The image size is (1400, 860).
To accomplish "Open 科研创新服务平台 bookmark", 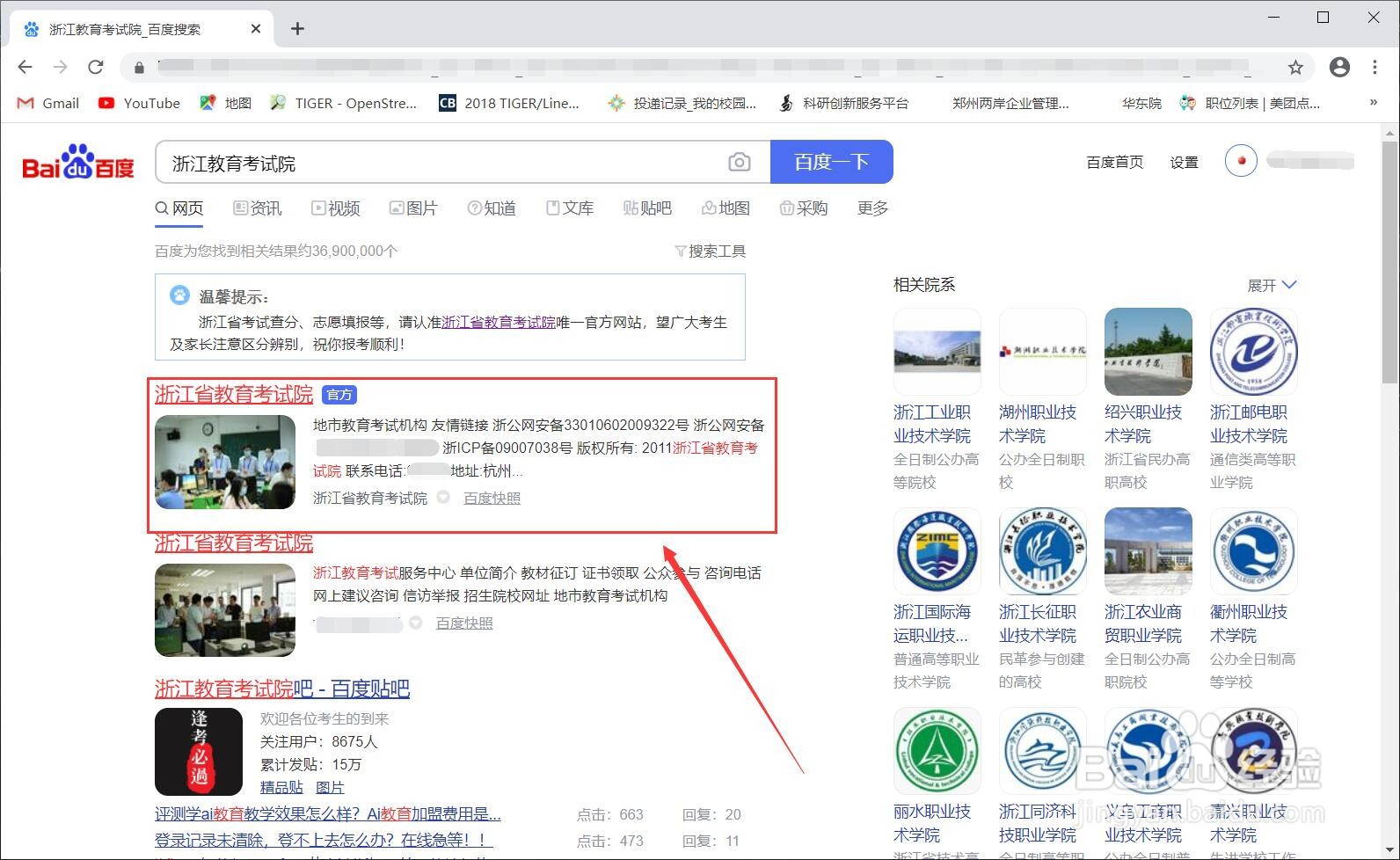I will [843, 103].
